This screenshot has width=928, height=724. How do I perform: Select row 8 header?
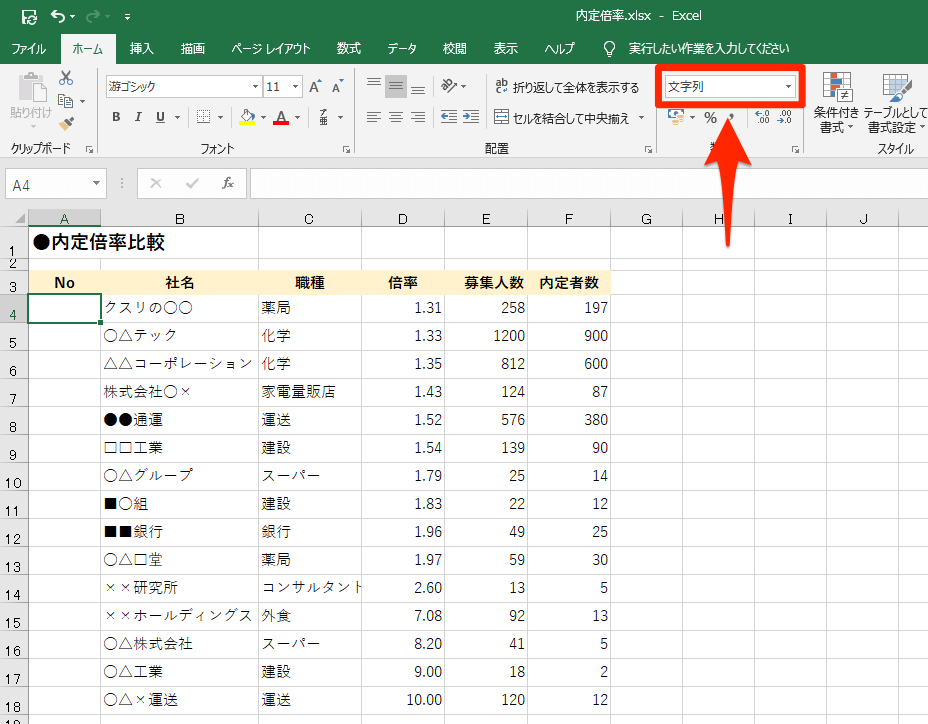click(14, 420)
